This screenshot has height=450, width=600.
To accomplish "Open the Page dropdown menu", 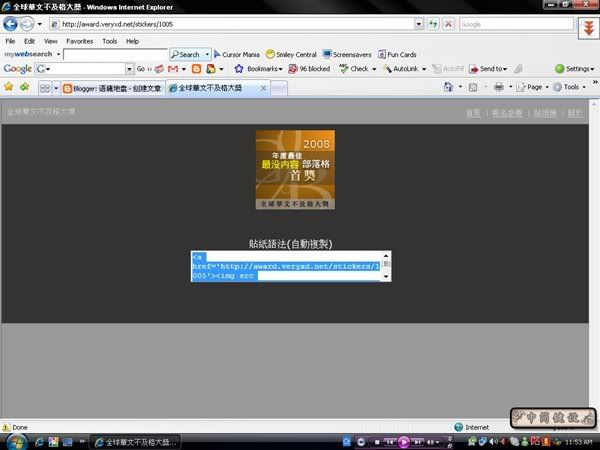I will click(x=531, y=87).
